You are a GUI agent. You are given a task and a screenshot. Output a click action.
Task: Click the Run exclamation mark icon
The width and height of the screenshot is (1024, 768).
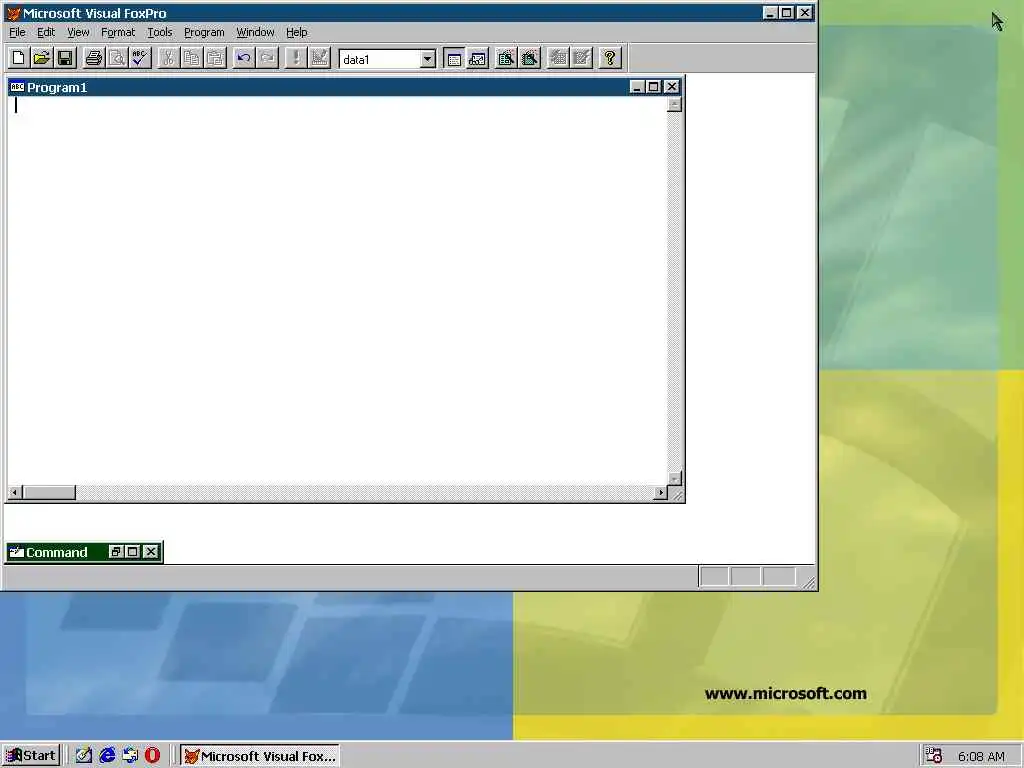pyautogui.click(x=295, y=58)
